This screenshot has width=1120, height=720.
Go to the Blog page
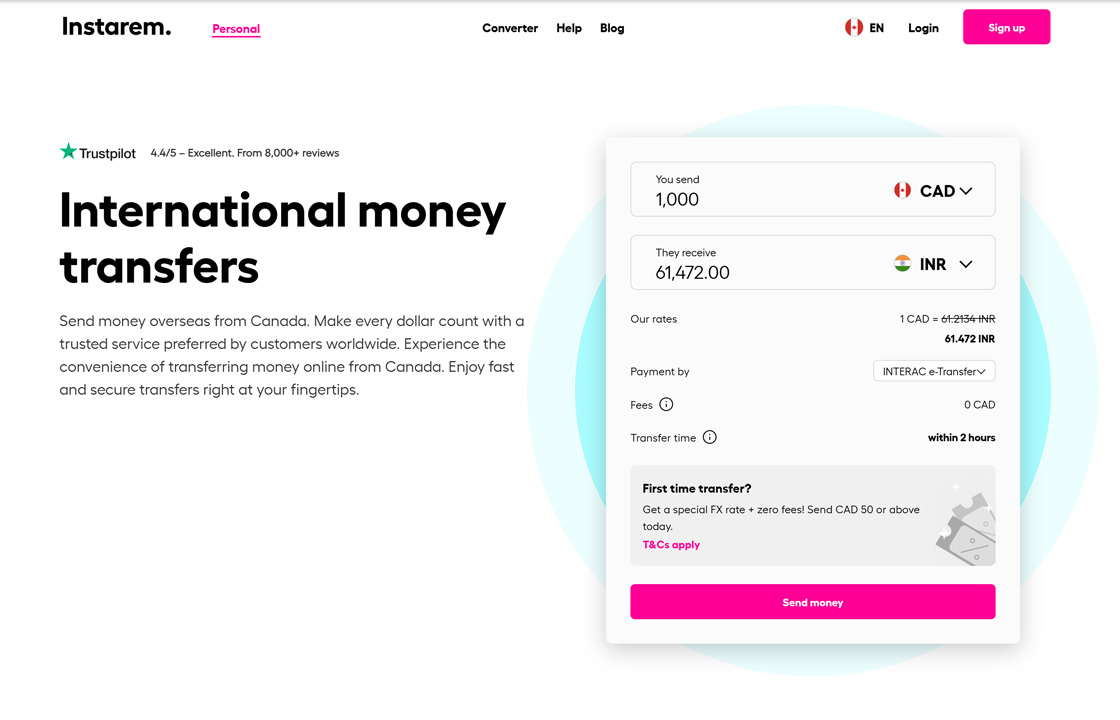click(612, 28)
